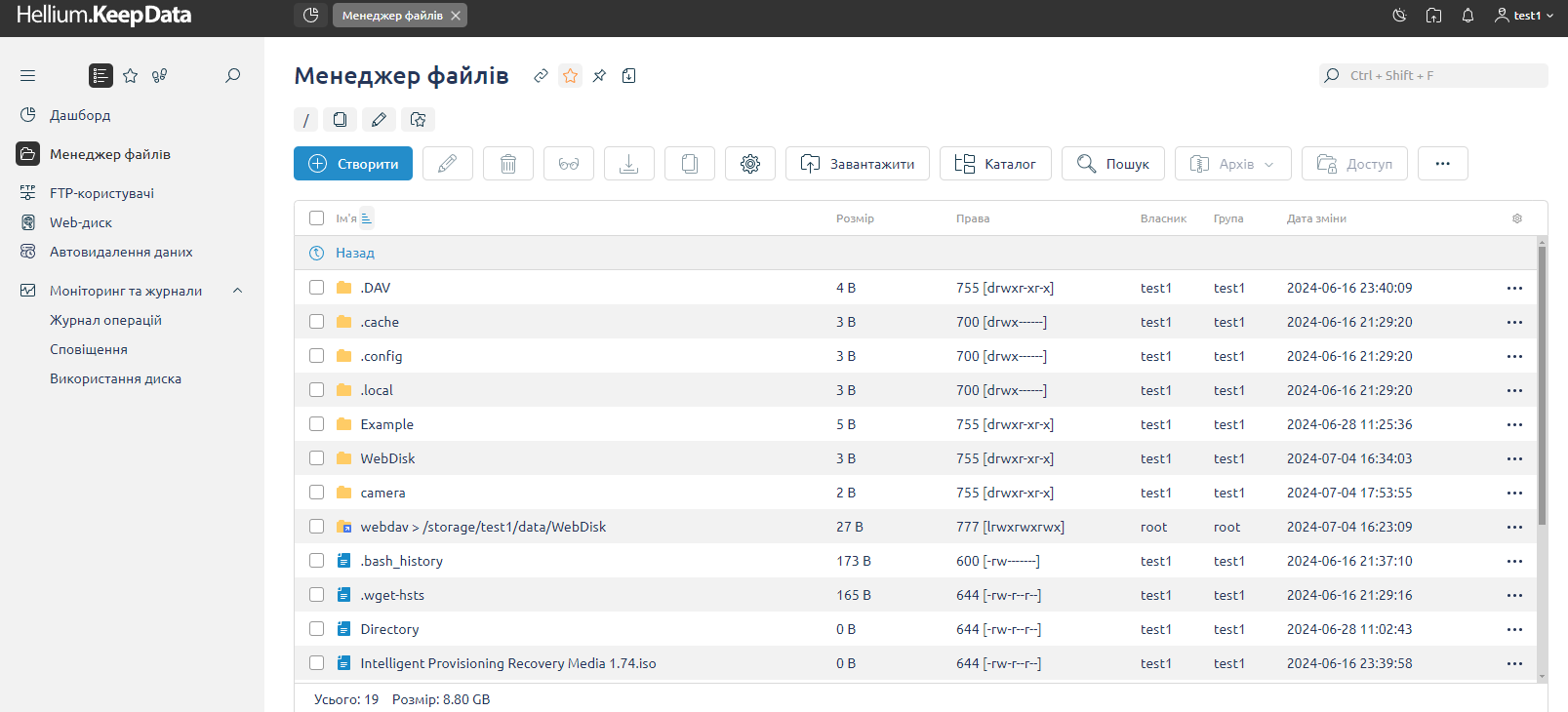This screenshot has height=712, width=1568.
Task: Check the .config folder checkbox
Action: click(x=316, y=355)
